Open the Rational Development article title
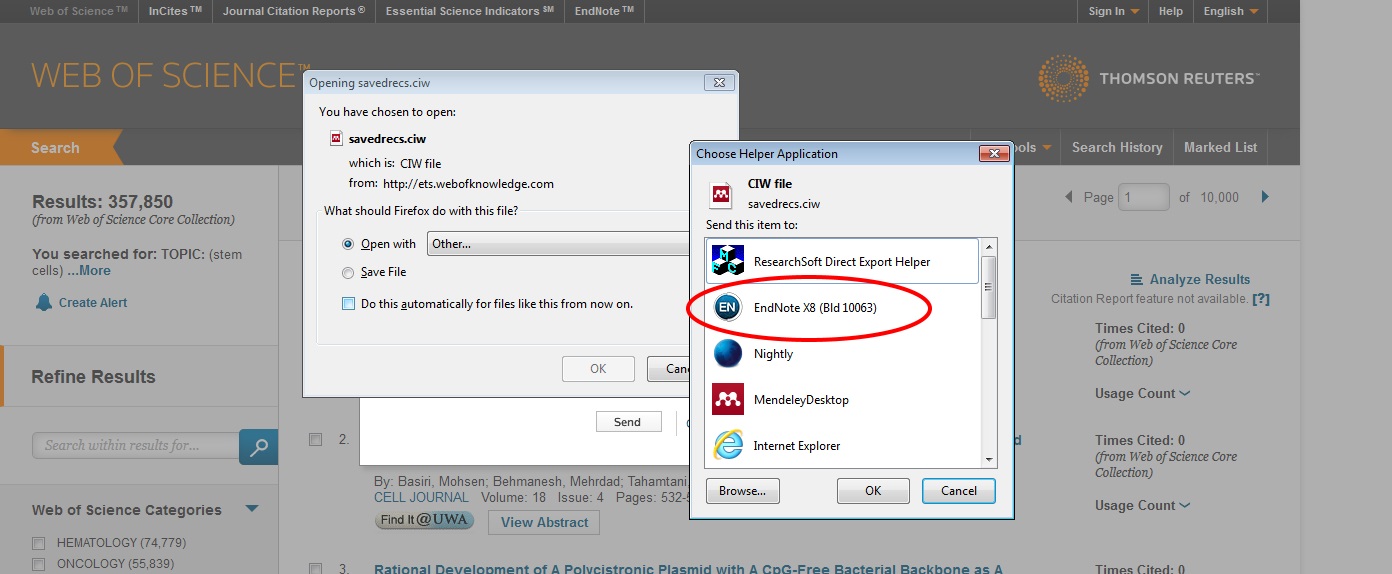This screenshot has width=1392, height=574. click(688, 569)
